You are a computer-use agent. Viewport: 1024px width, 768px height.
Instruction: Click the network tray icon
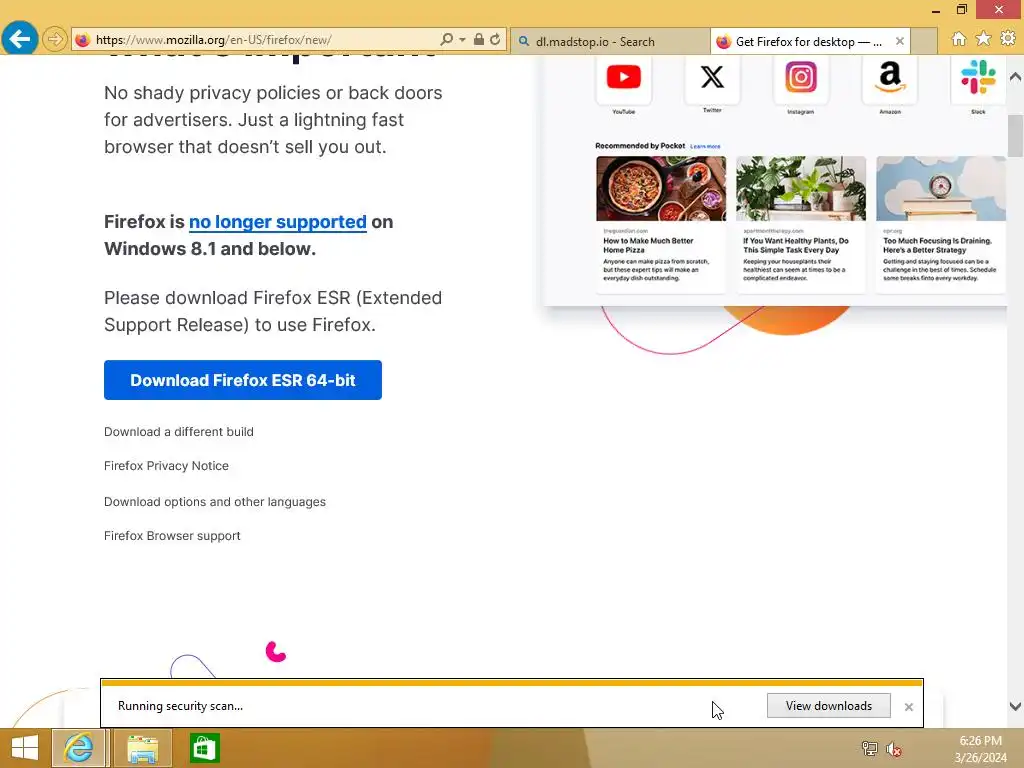[869, 748]
